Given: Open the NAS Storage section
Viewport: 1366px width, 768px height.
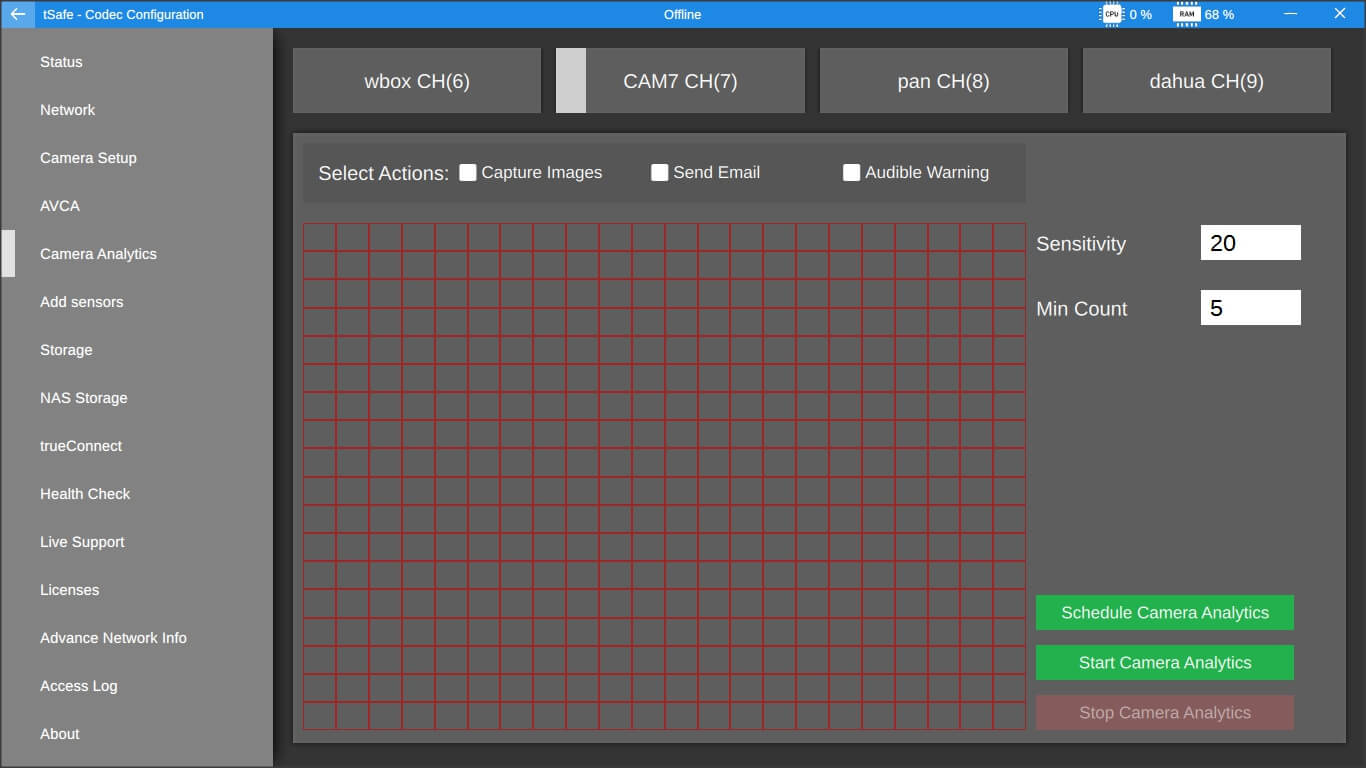Looking at the screenshot, I should 83,397.
